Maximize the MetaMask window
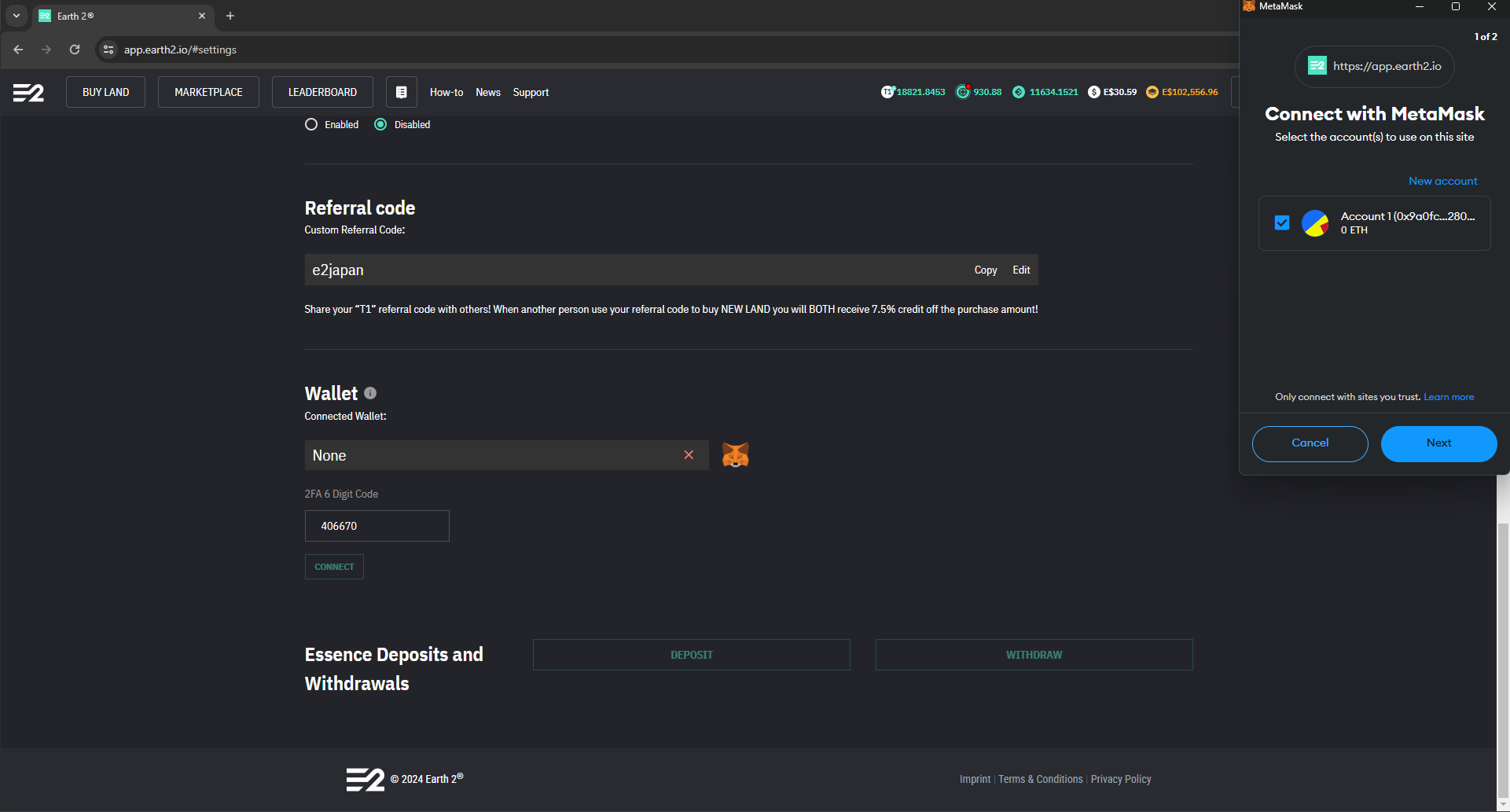Image resolution: width=1510 pixels, height=812 pixels. 1456,6
